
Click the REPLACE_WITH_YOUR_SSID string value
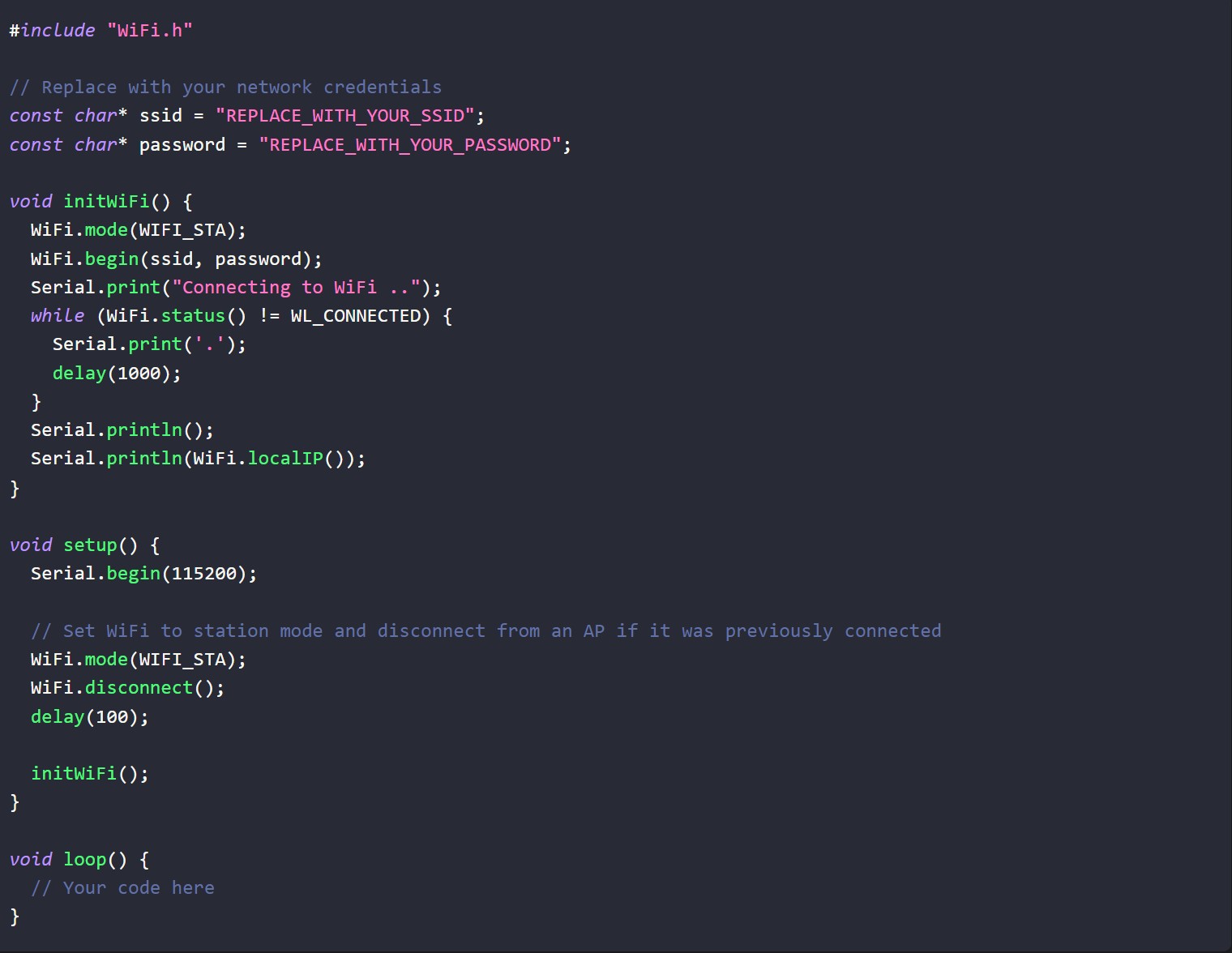pyautogui.click(x=344, y=116)
